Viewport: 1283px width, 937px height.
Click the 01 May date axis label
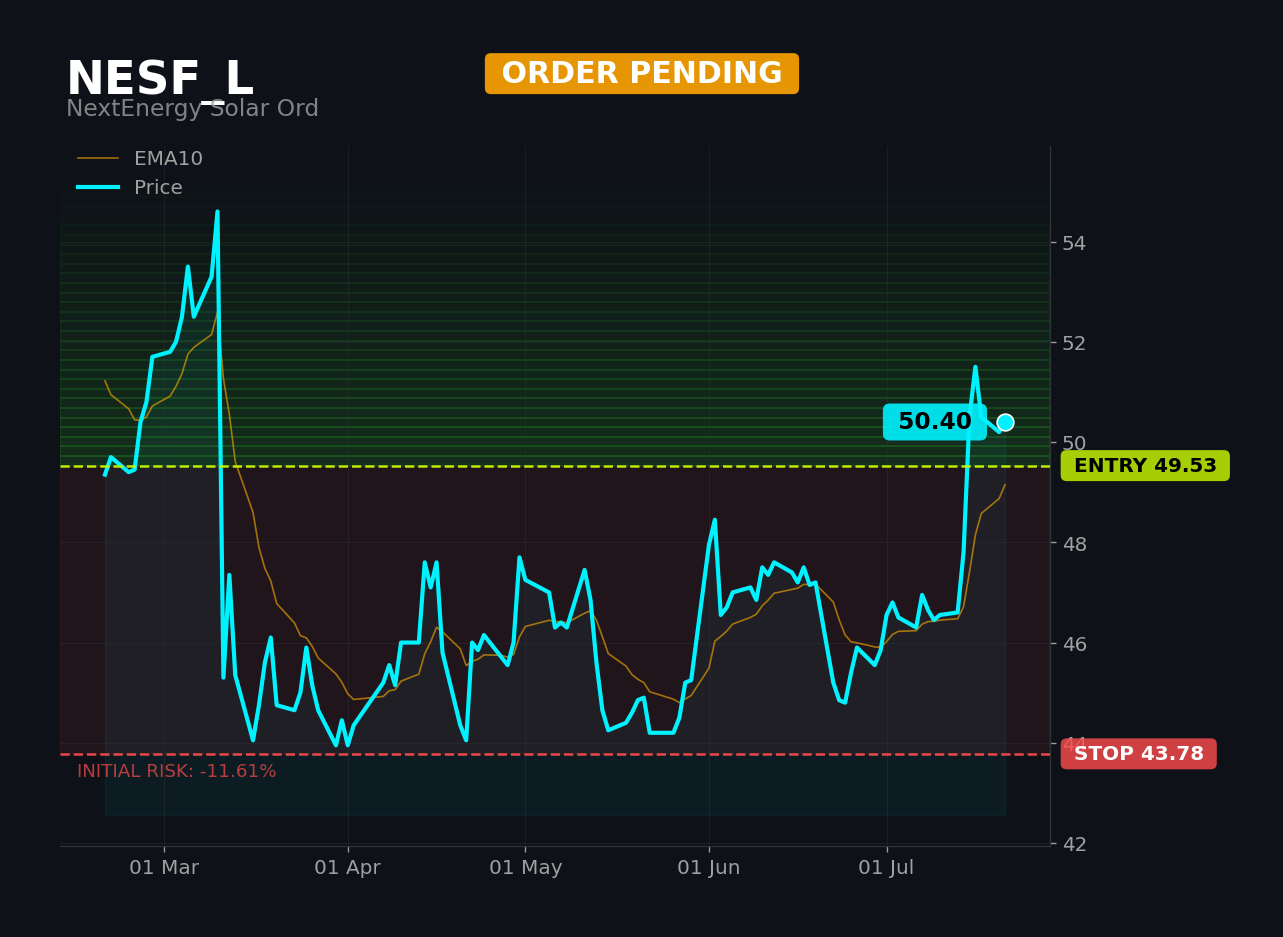(526, 868)
